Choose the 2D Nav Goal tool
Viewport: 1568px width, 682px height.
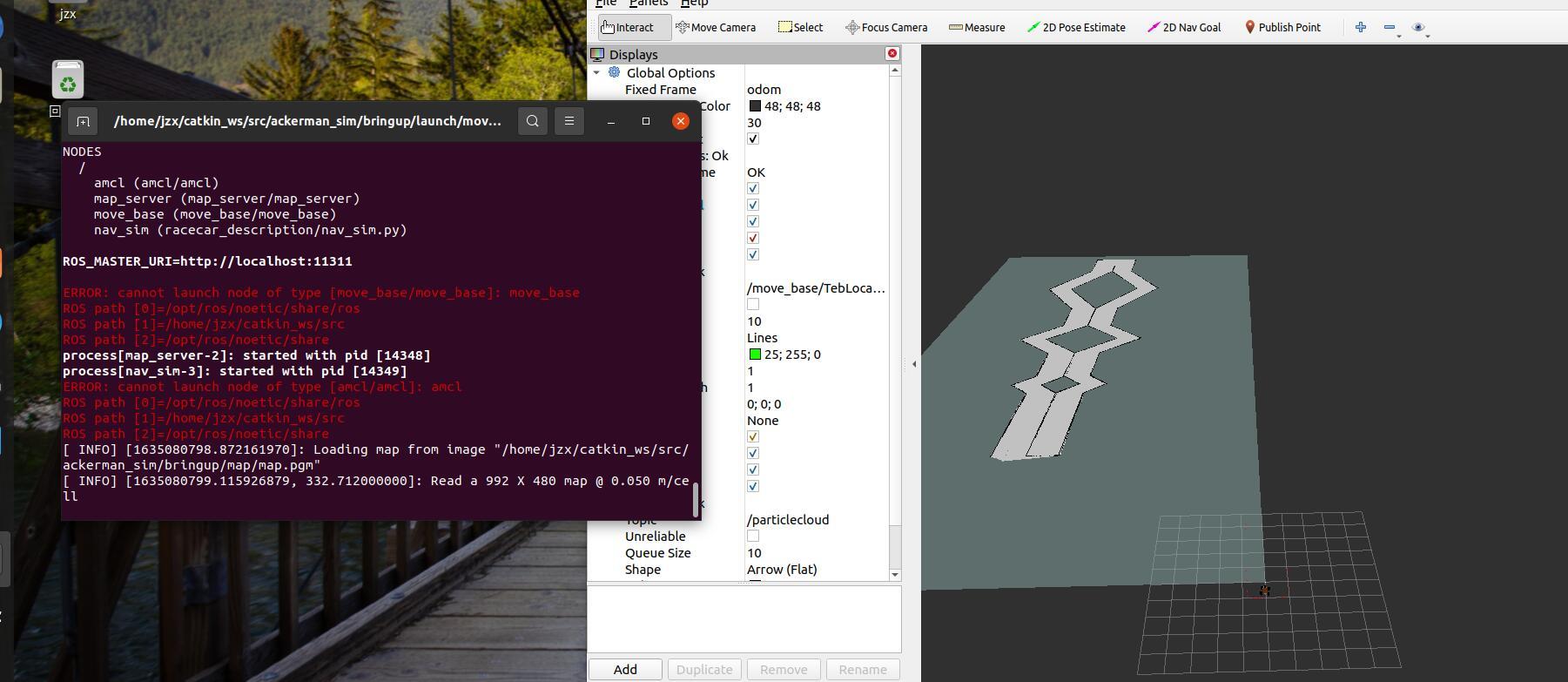[1184, 27]
